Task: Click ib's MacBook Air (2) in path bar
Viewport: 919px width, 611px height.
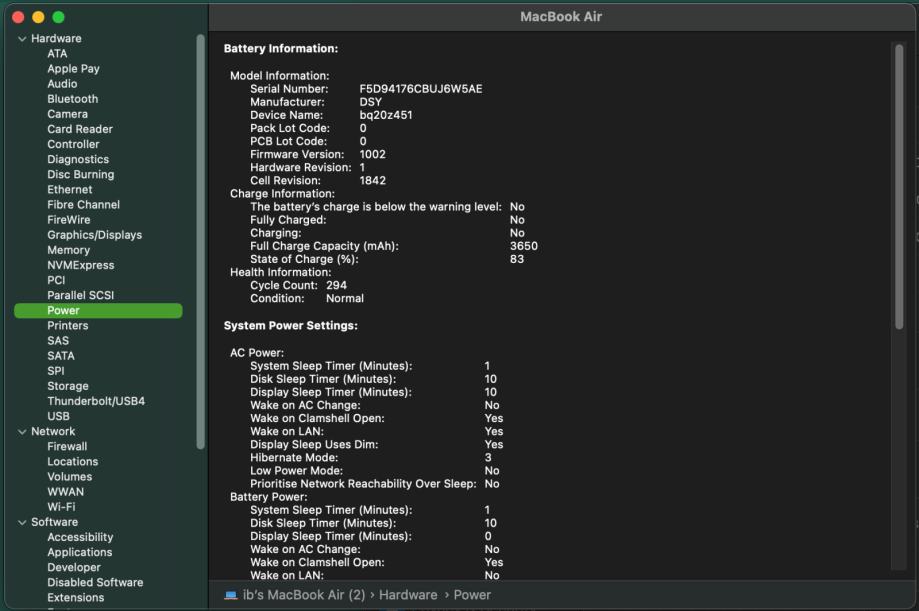Action: [304, 595]
